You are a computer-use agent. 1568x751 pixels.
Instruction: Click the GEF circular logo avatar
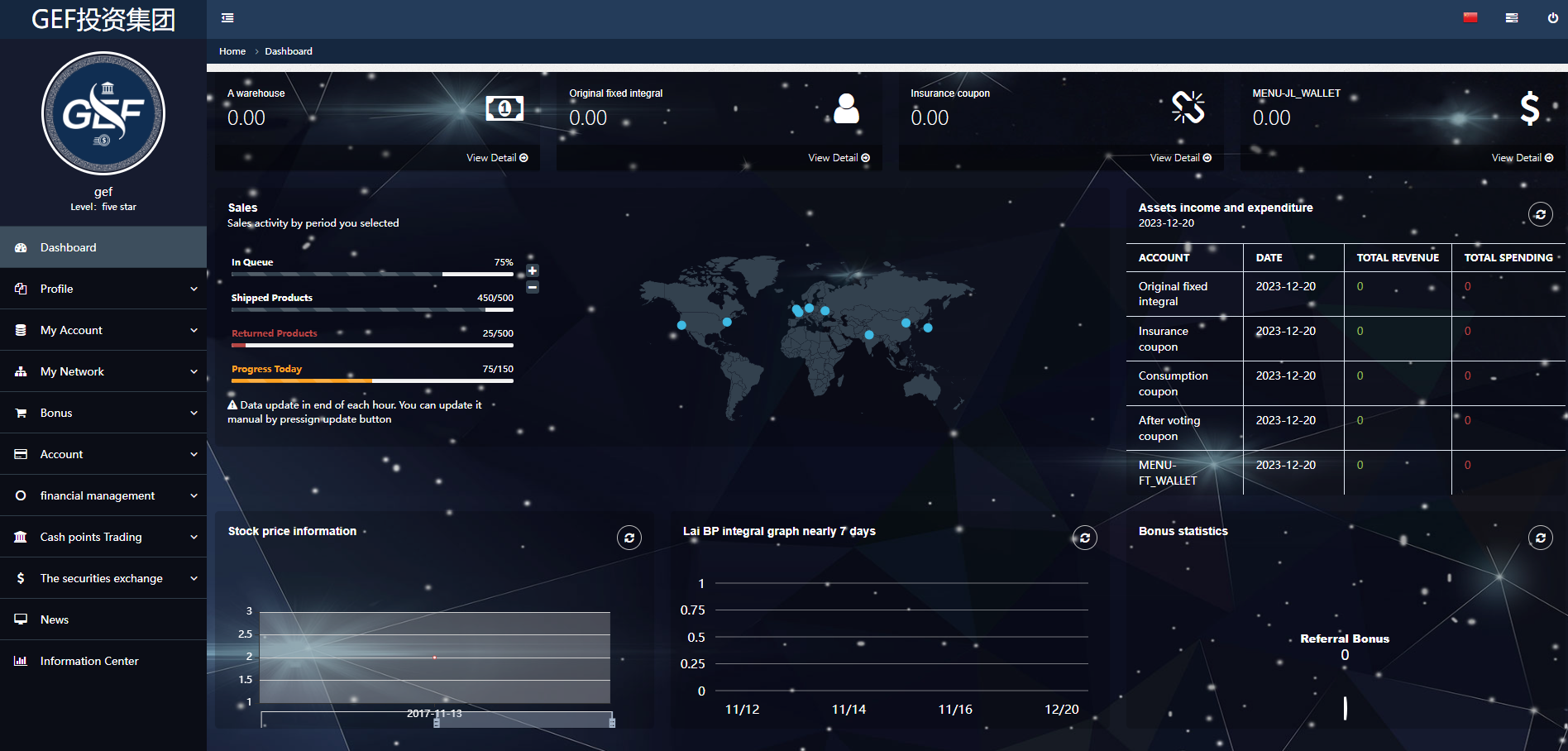click(x=103, y=113)
